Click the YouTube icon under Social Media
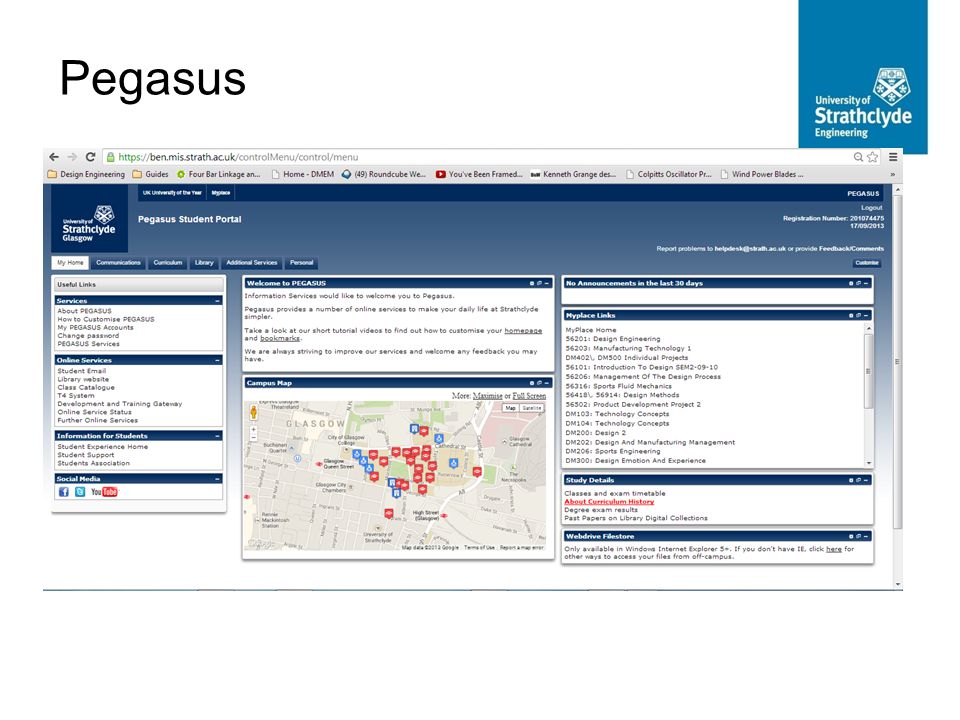Image resolution: width=960 pixels, height=720 pixels. [x=104, y=492]
